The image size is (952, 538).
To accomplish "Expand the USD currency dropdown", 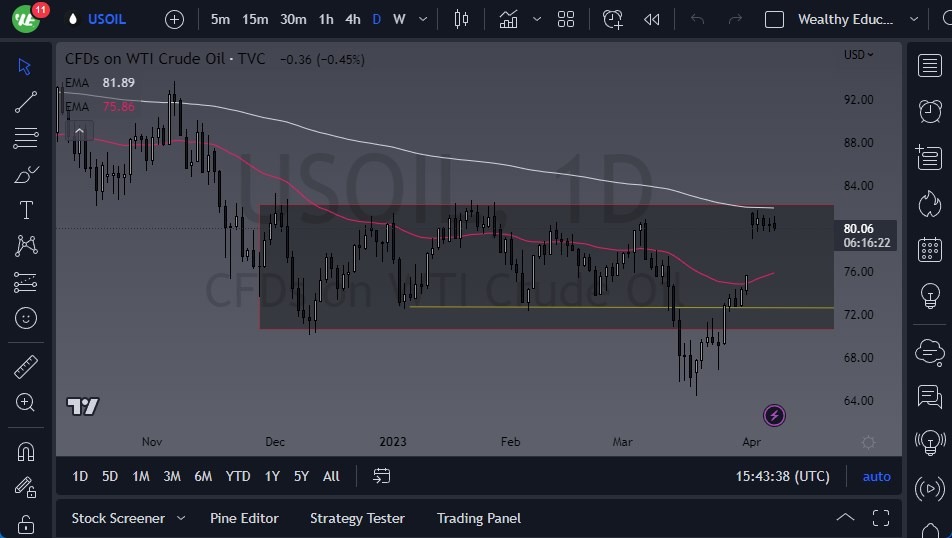I will (x=858, y=55).
